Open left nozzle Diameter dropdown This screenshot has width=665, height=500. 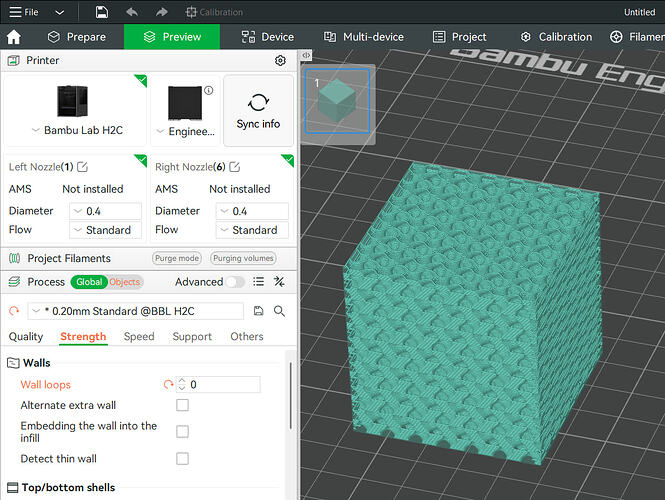(105, 211)
